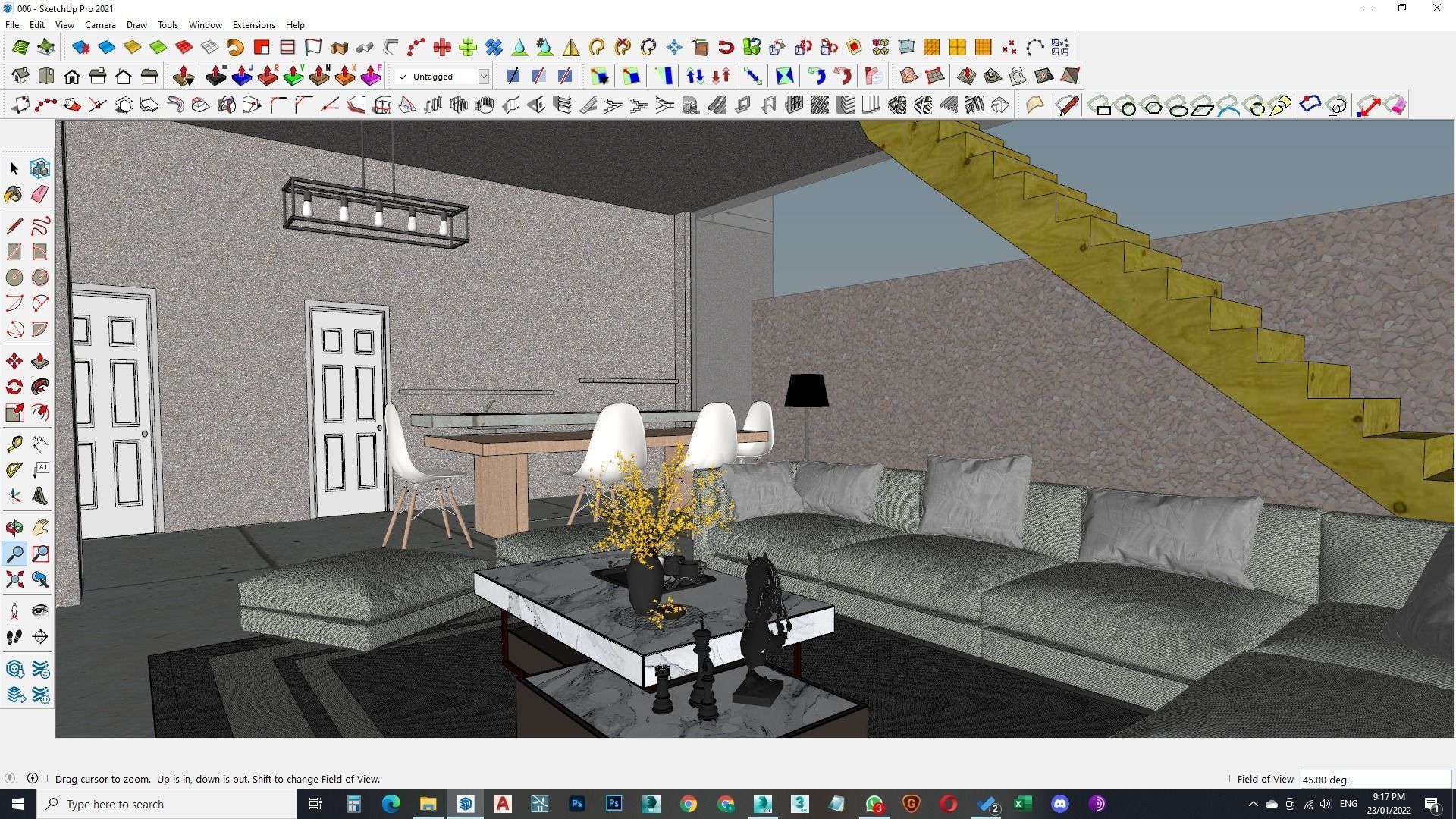Open File Explorer from taskbar
Viewport: 1456px width, 819px height.
pos(428,805)
